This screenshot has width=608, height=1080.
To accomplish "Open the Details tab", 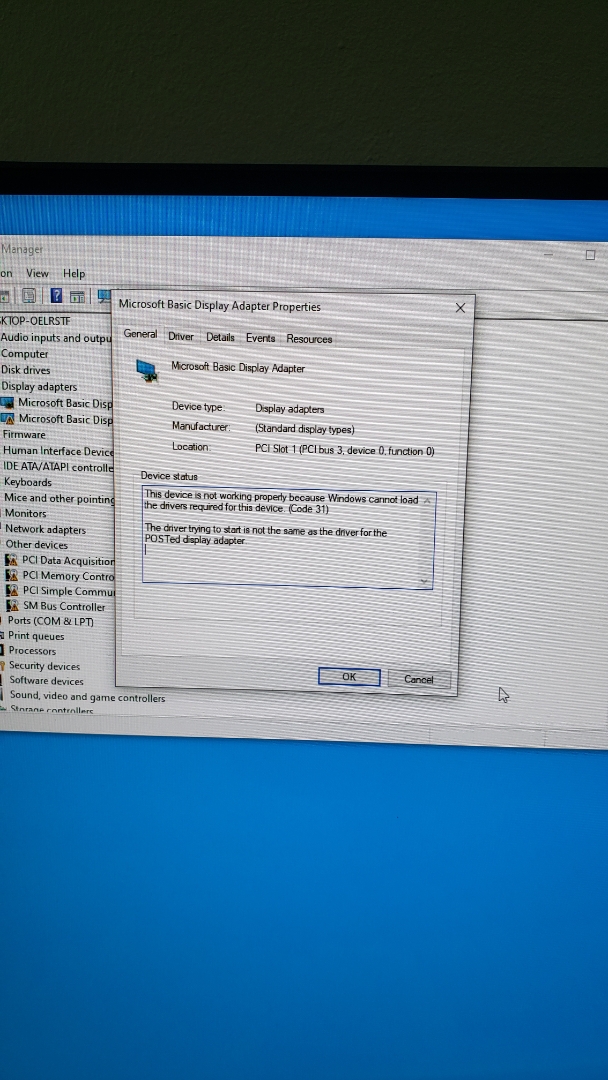I will click(x=220, y=338).
